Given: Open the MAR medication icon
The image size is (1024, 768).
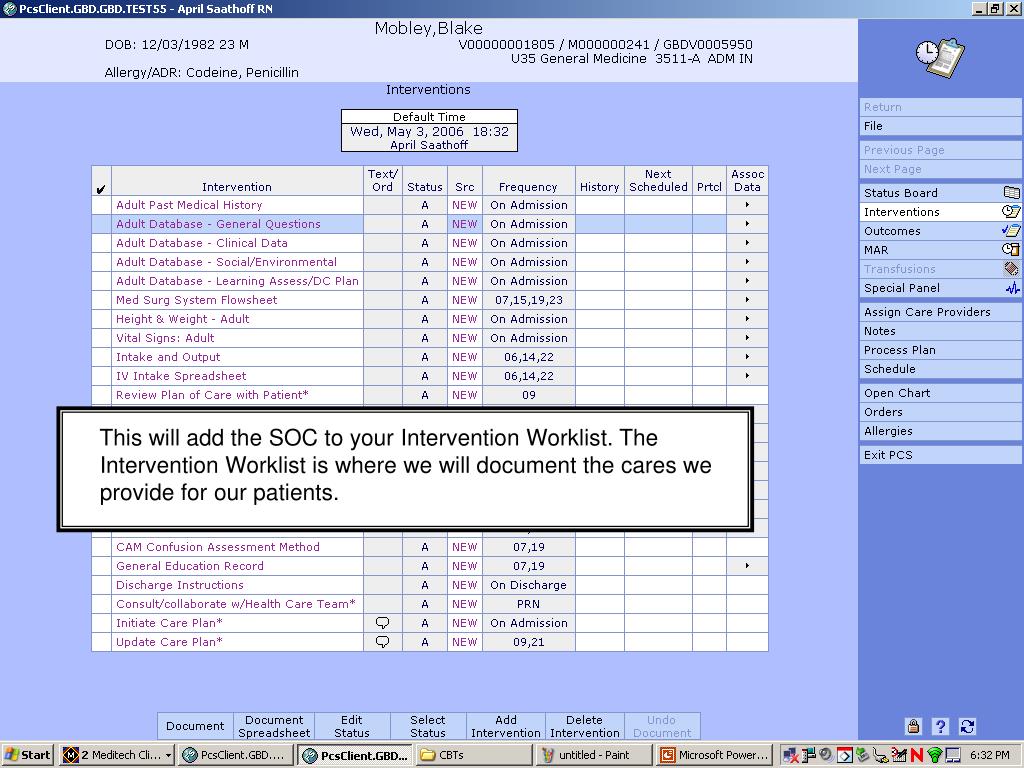Looking at the screenshot, I should (1011, 249).
